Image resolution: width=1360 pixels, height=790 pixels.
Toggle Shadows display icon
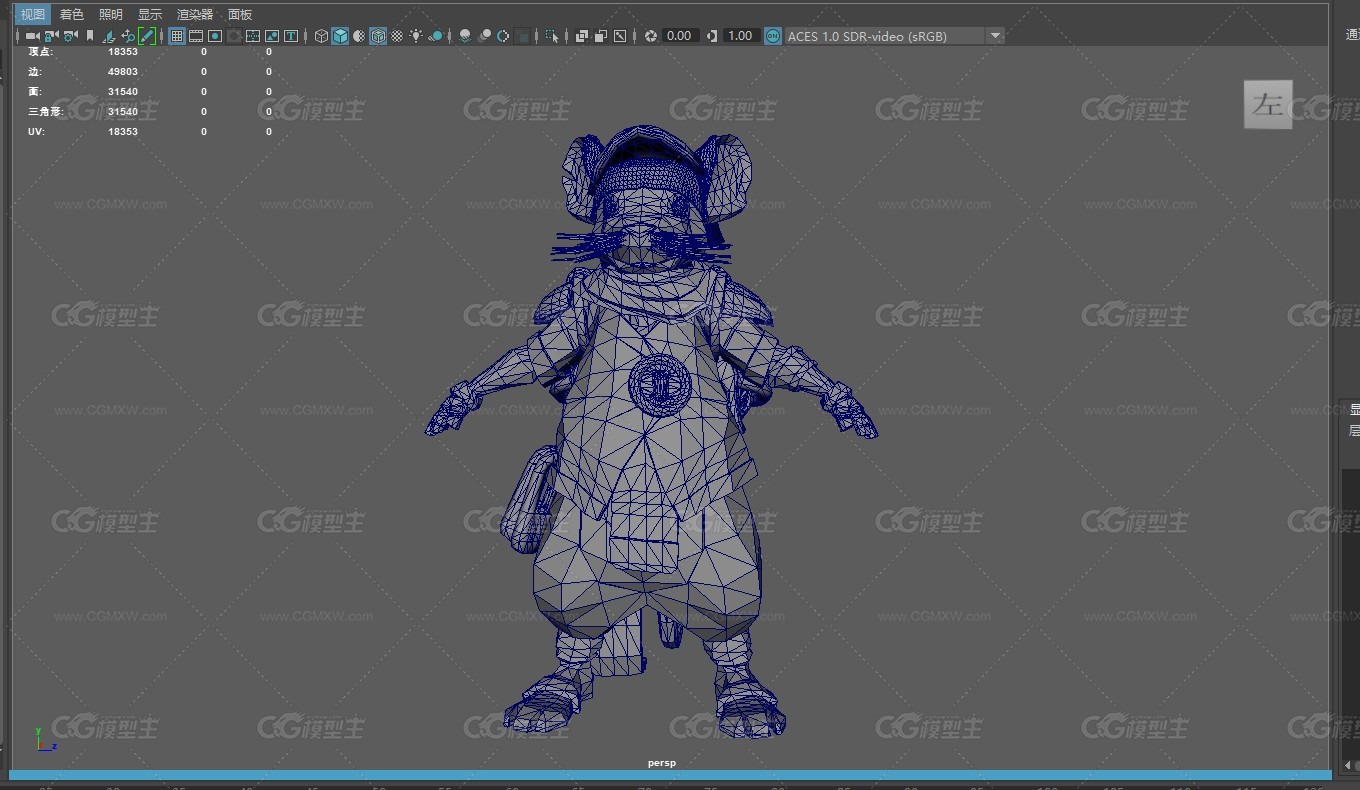[x=436, y=36]
